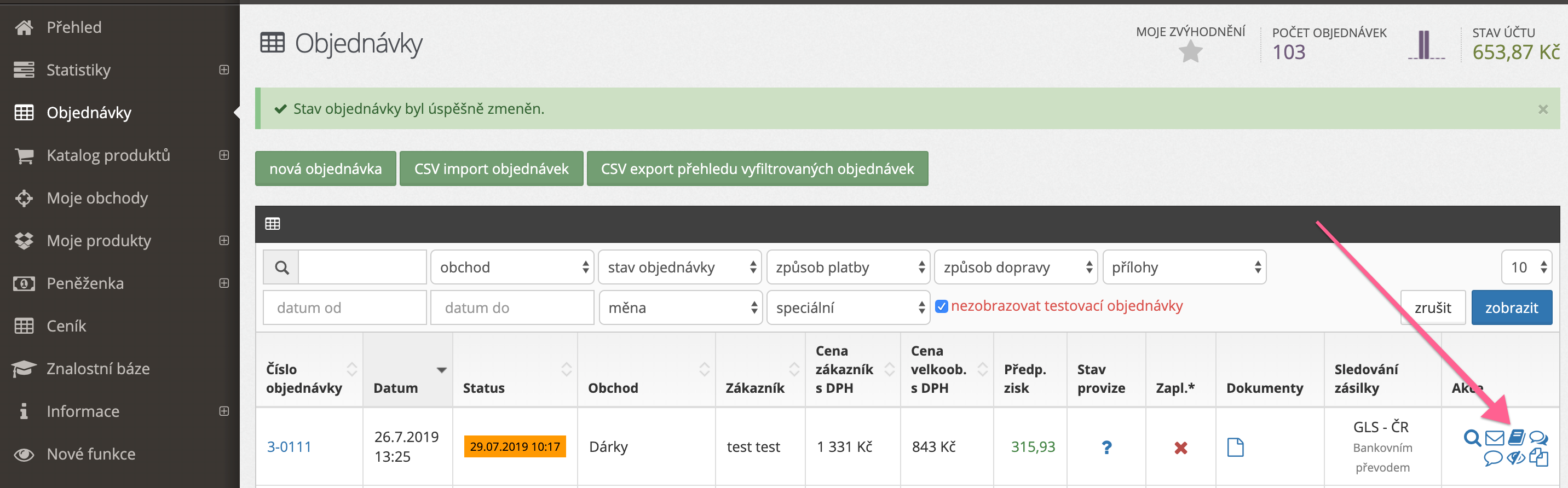Click the 'datum od' input field

[344, 308]
